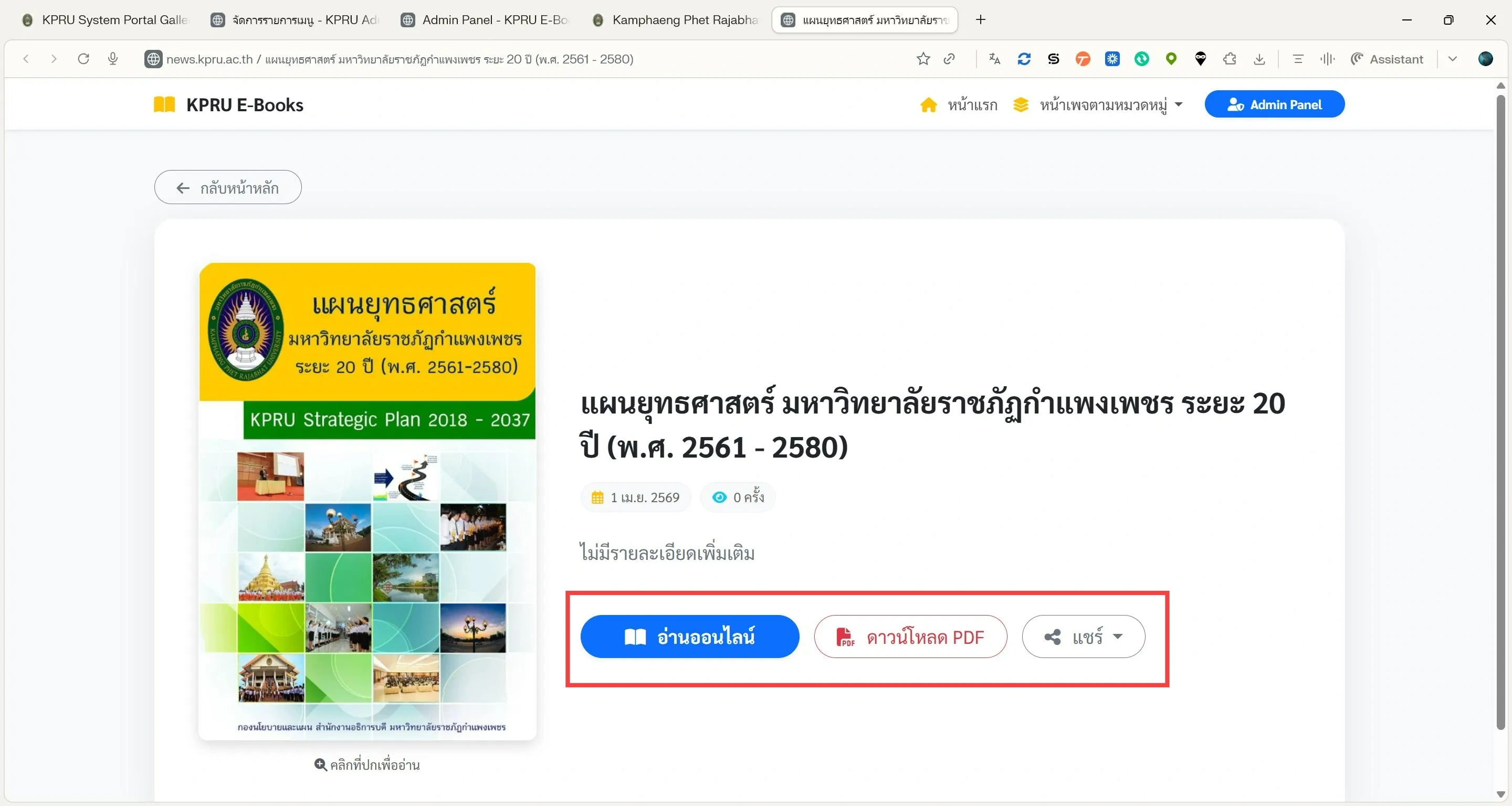Viewport: 1512px width, 806px height.
Task: Open the translate page icon
Action: click(x=994, y=59)
